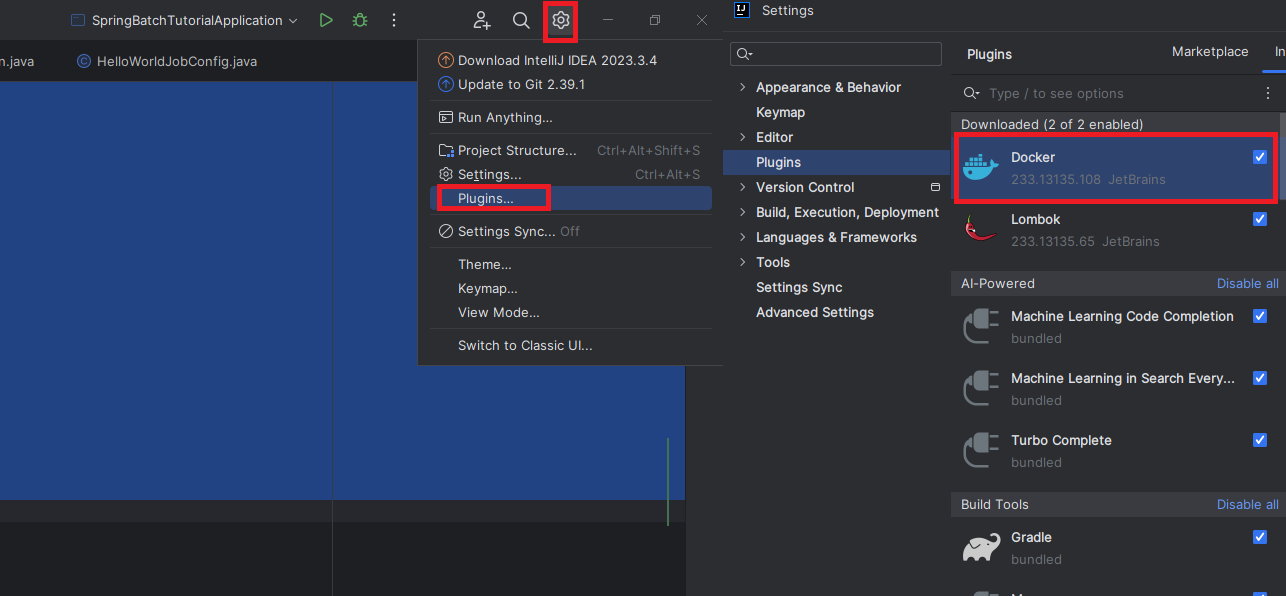This screenshot has width=1286, height=596.
Task: Click the settings search field
Action: [x=836, y=54]
